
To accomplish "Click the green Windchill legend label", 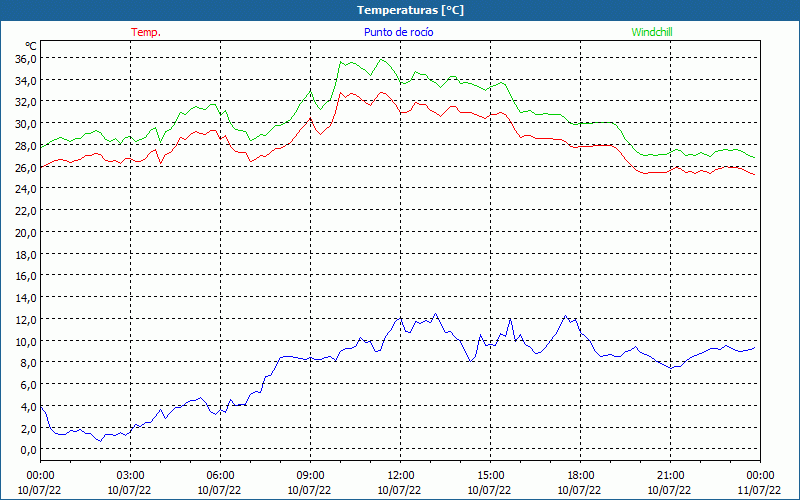I will tap(652, 32).
